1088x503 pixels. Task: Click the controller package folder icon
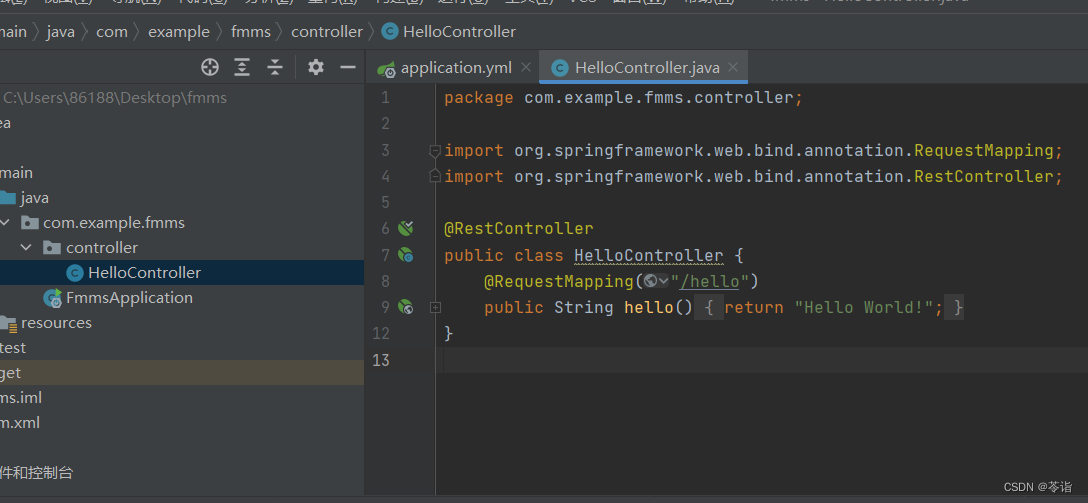51,248
